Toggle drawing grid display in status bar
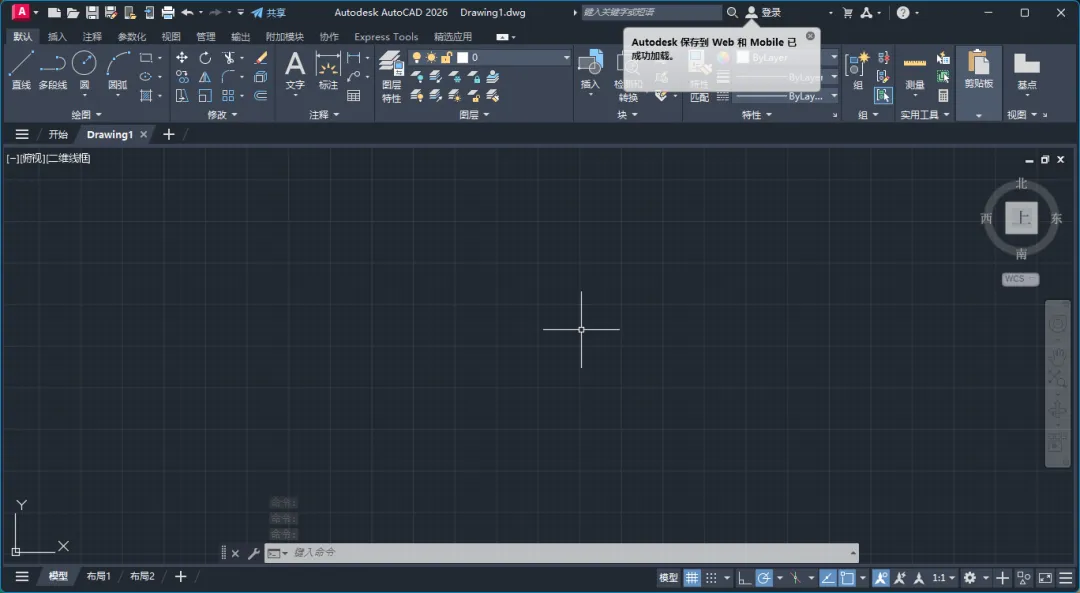The height and width of the screenshot is (593, 1080). (692, 578)
